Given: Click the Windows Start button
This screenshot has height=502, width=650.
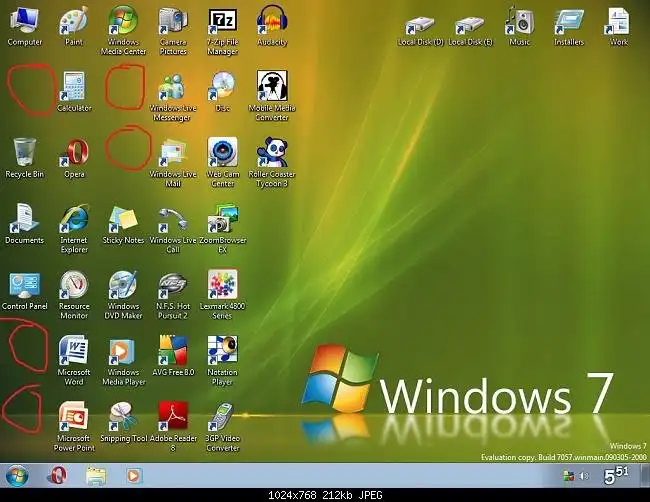Looking at the screenshot, I should pos(17,474).
